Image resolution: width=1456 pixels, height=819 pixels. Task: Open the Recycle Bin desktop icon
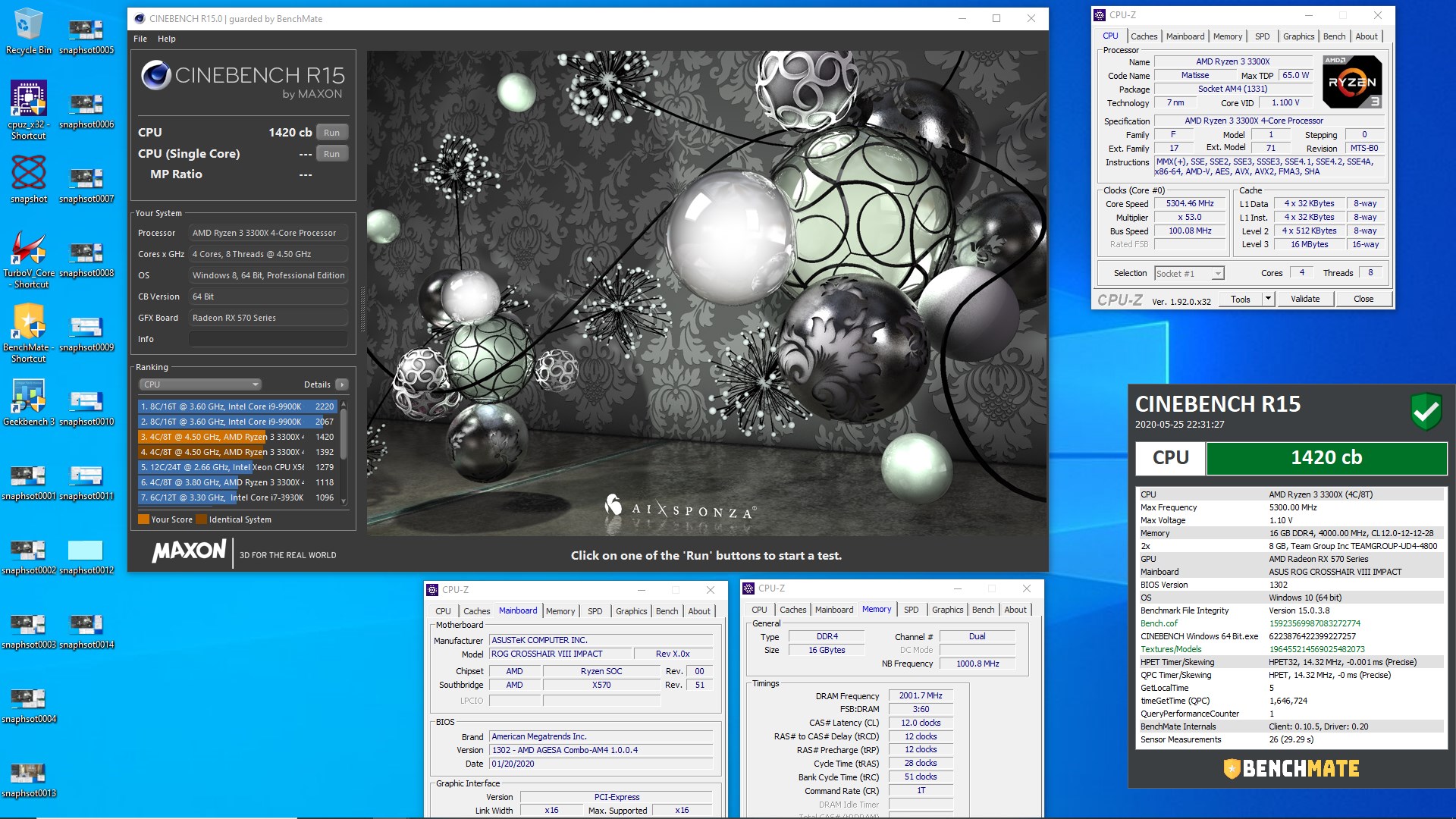coord(28,31)
